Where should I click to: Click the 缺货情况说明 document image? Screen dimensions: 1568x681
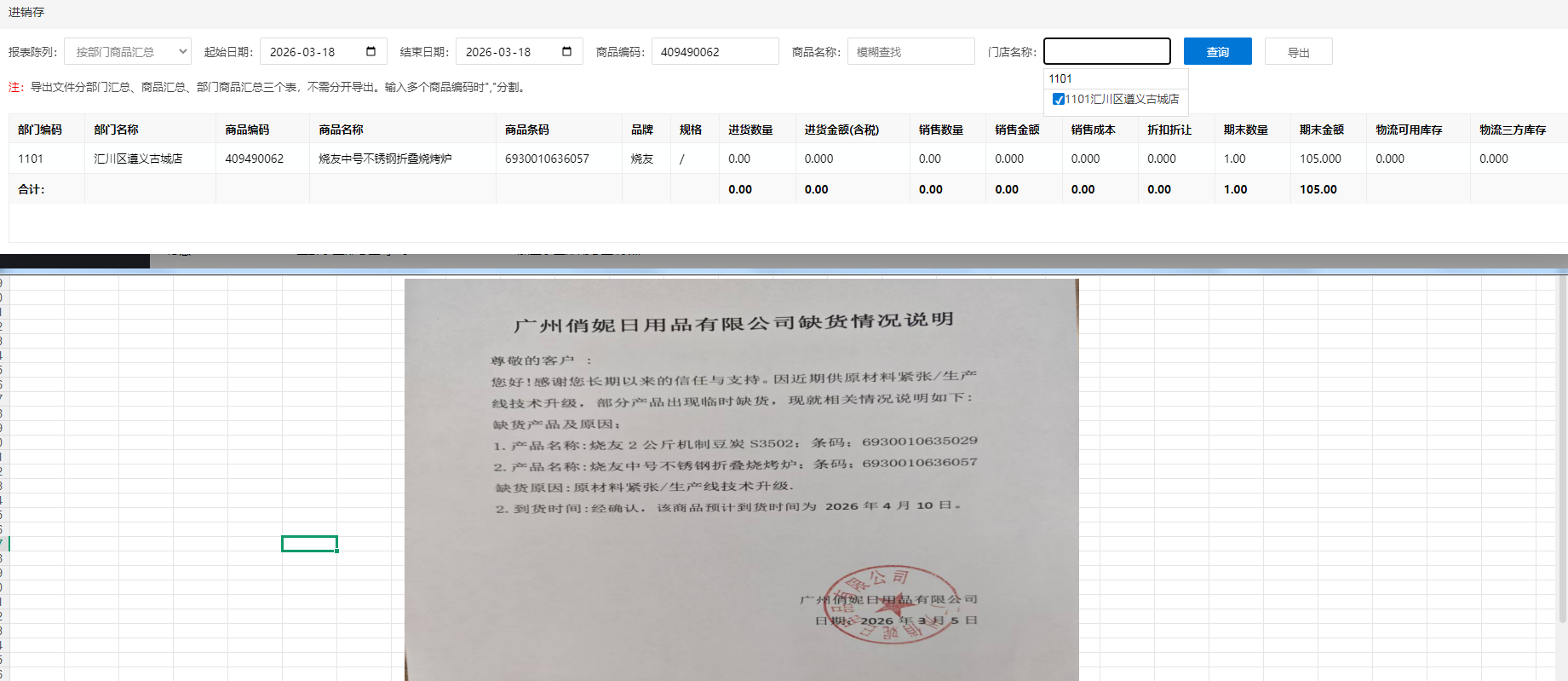741,477
